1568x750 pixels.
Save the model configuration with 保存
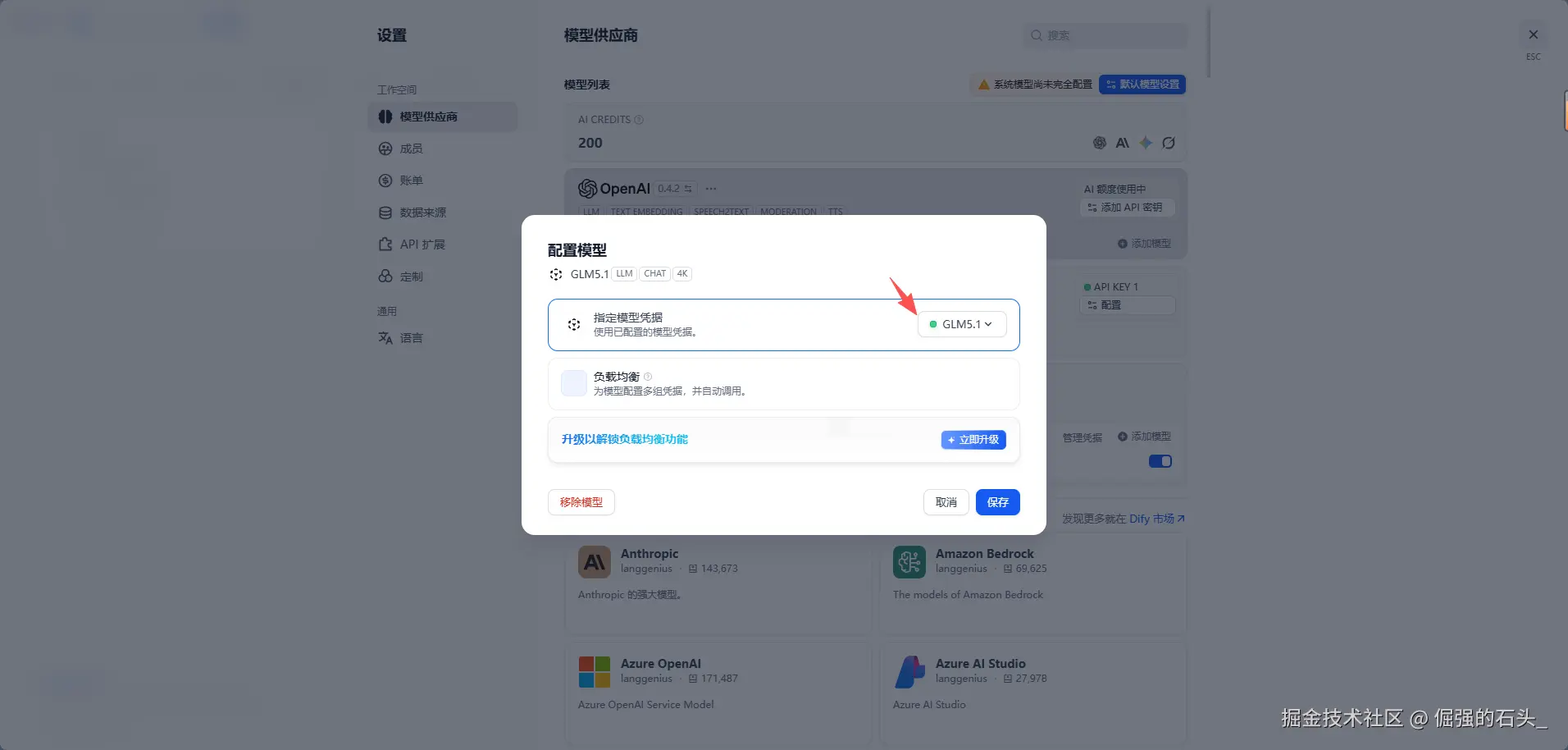[998, 502]
